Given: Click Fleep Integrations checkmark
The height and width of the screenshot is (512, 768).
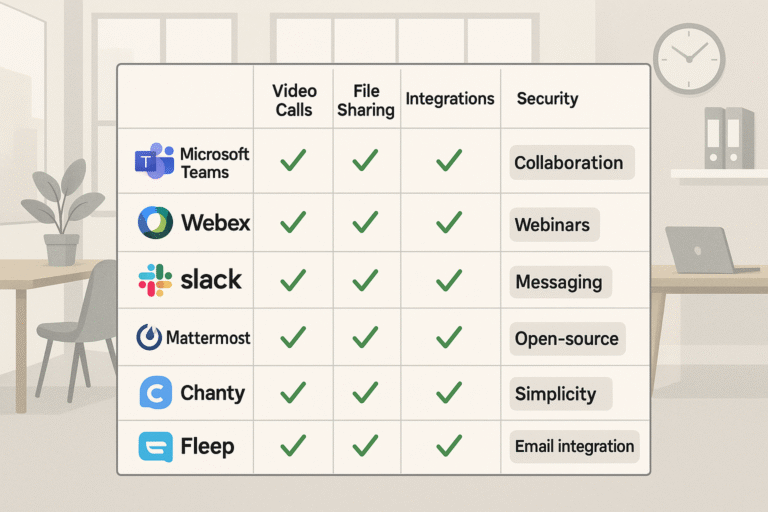Looking at the screenshot, I should tap(449, 445).
